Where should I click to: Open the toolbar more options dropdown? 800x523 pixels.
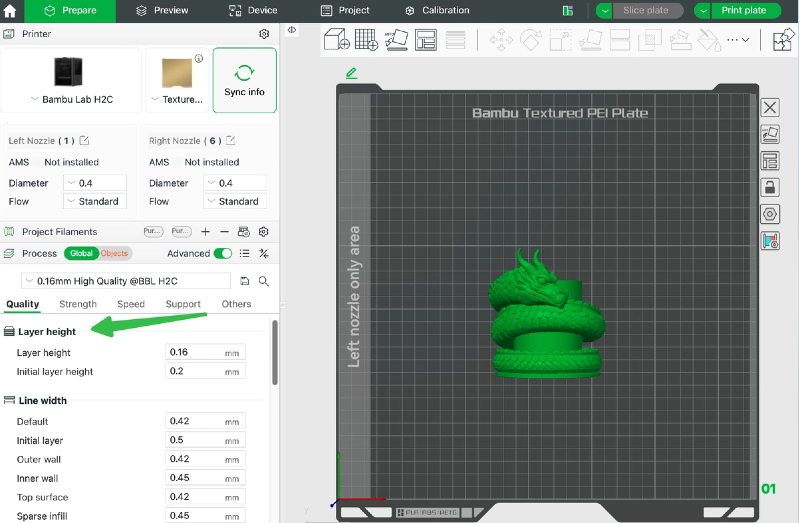click(x=738, y=39)
